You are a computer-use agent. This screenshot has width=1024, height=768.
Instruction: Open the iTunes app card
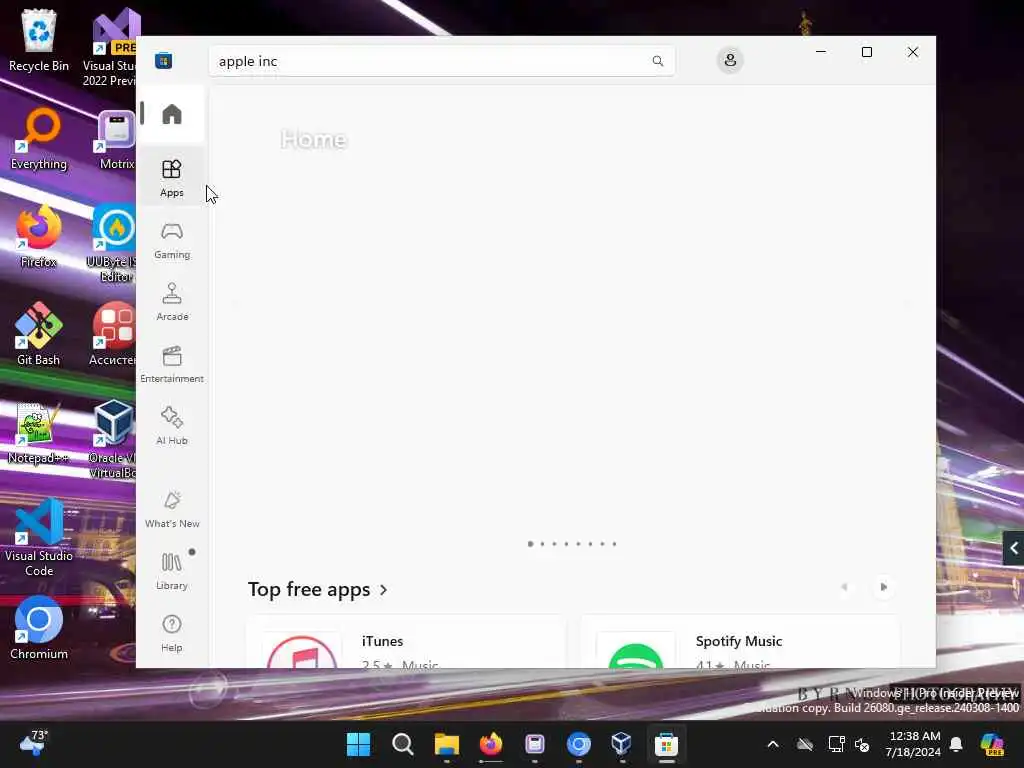pos(406,642)
